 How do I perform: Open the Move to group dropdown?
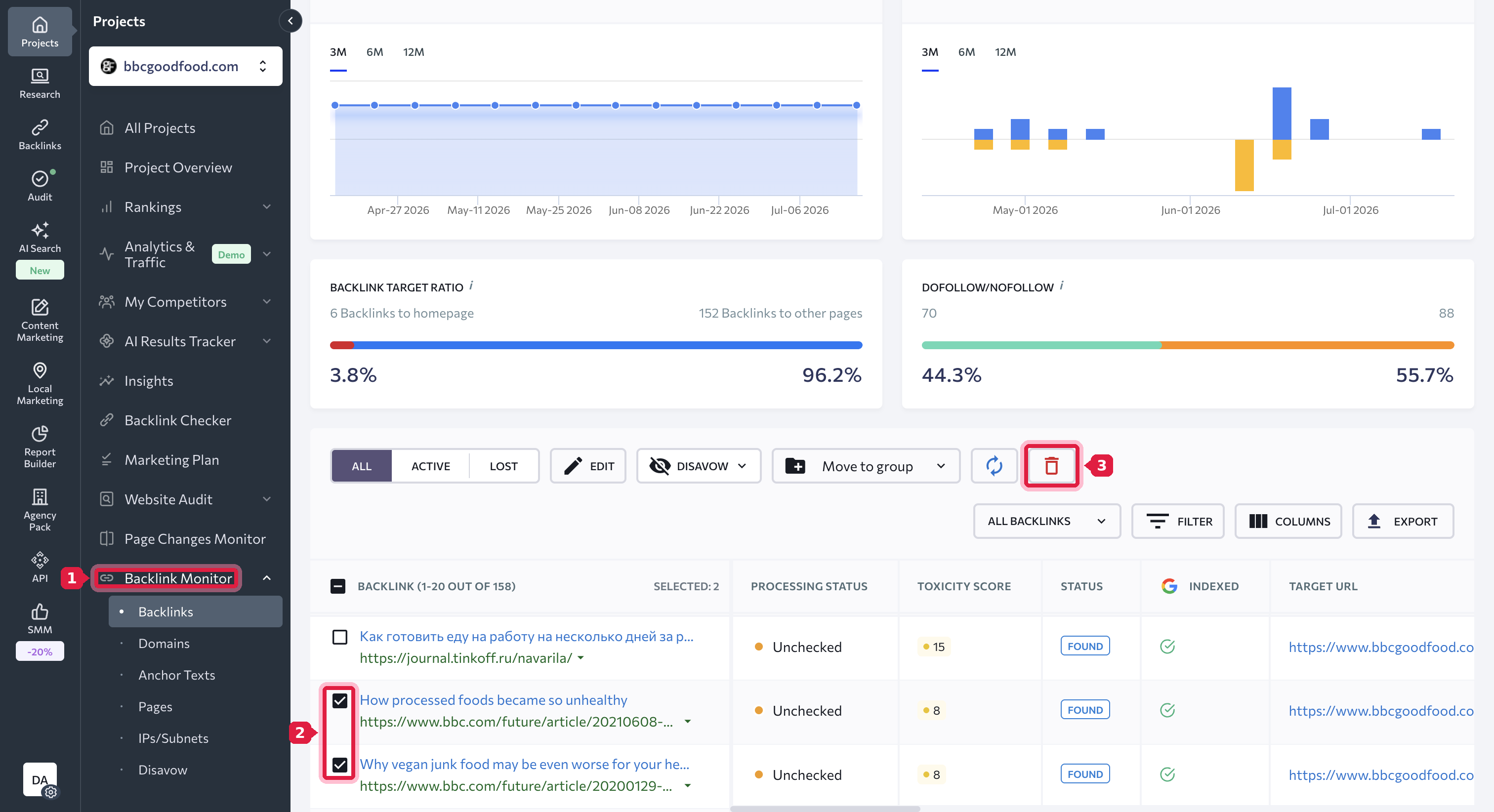tap(866, 466)
